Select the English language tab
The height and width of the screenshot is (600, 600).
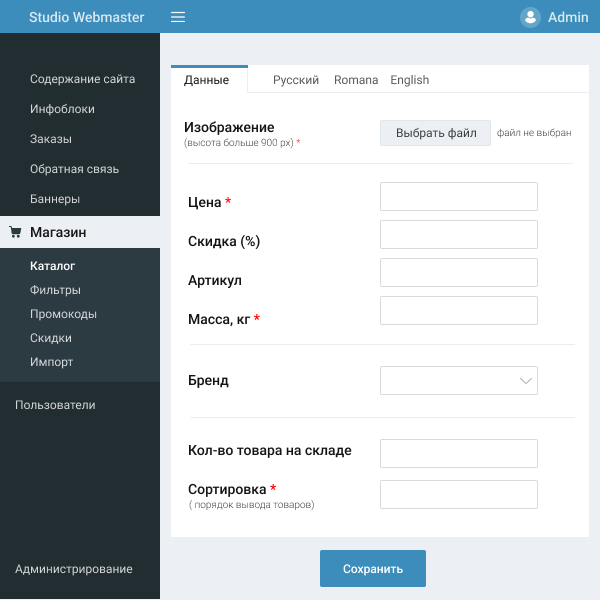[x=409, y=80]
